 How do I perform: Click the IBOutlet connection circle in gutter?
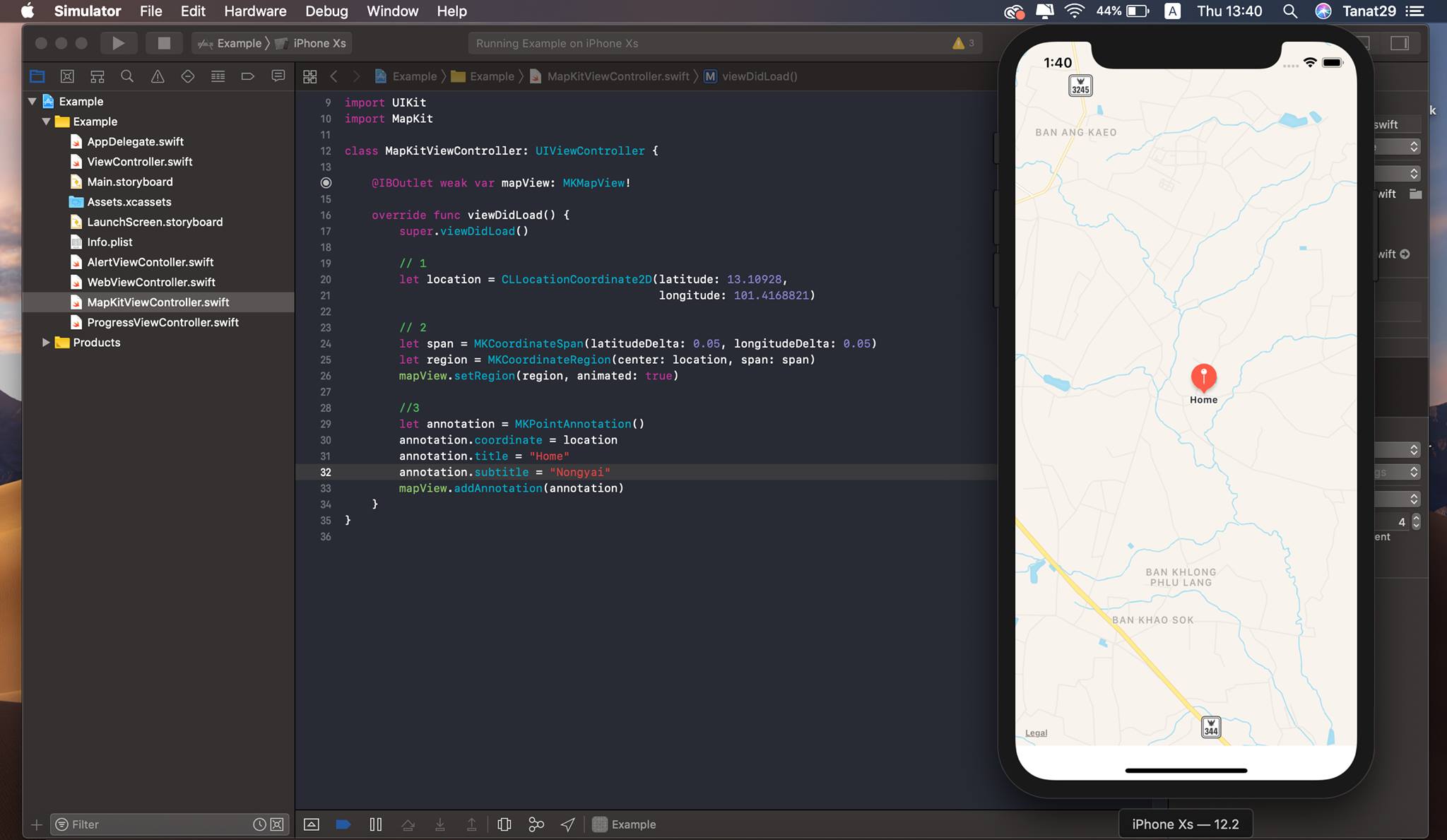[x=326, y=183]
